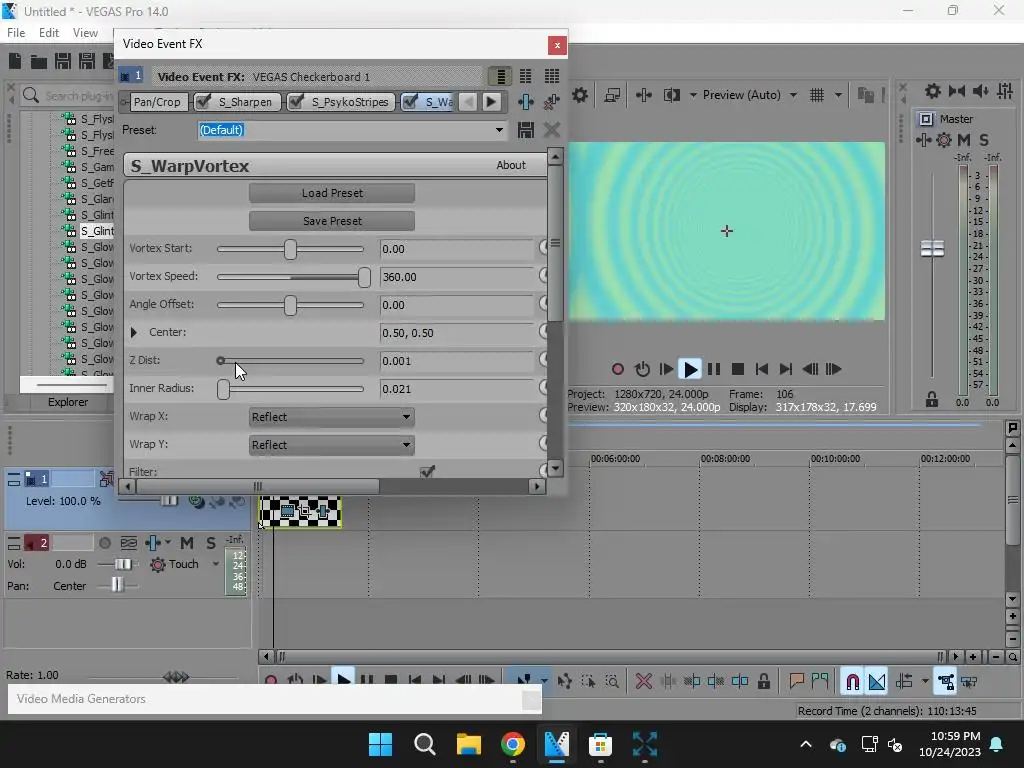Open the View menu
Image resolution: width=1024 pixels, height=768 pixels.
tap(85, 33)
